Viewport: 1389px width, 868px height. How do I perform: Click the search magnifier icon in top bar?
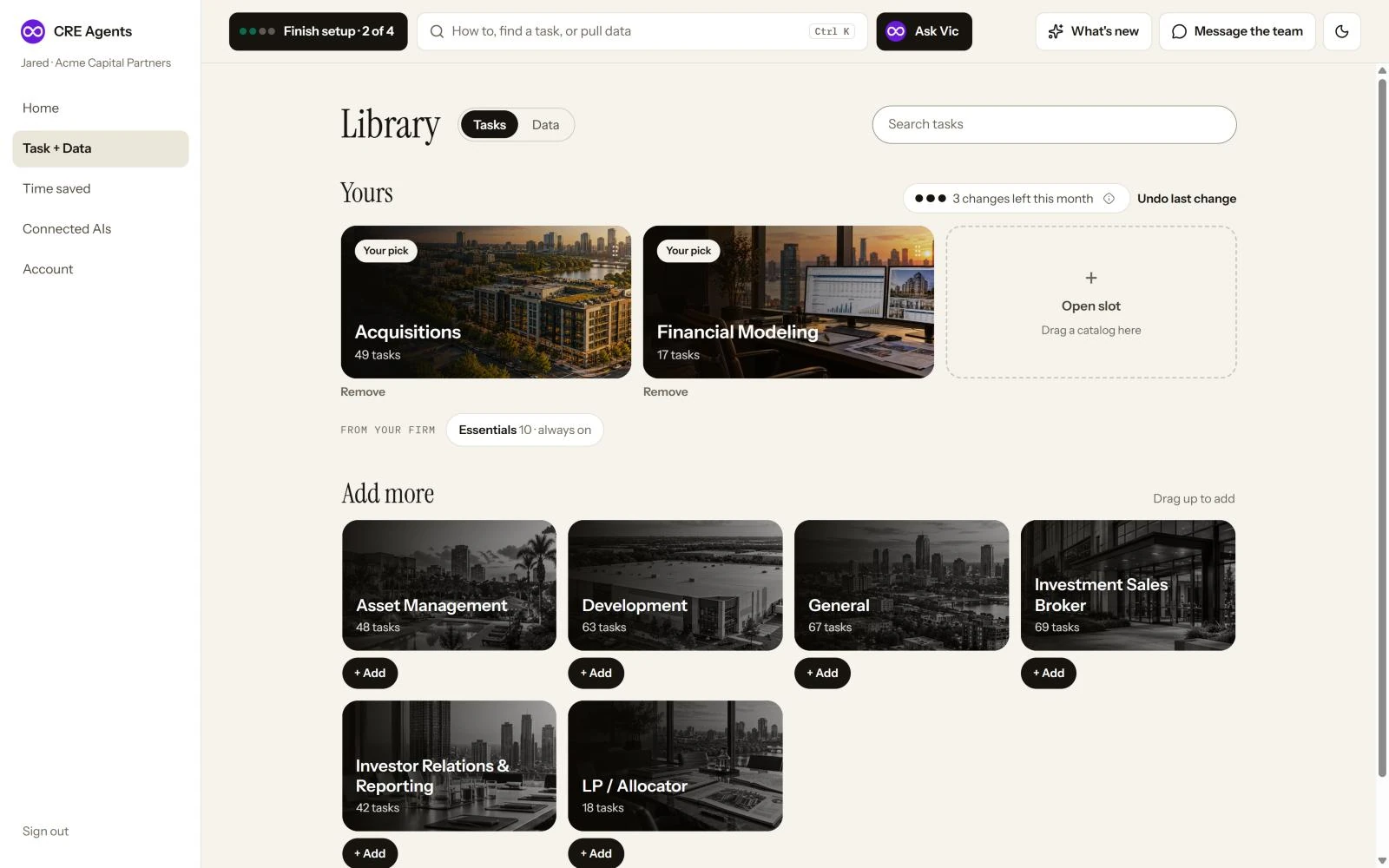(437, 31)
